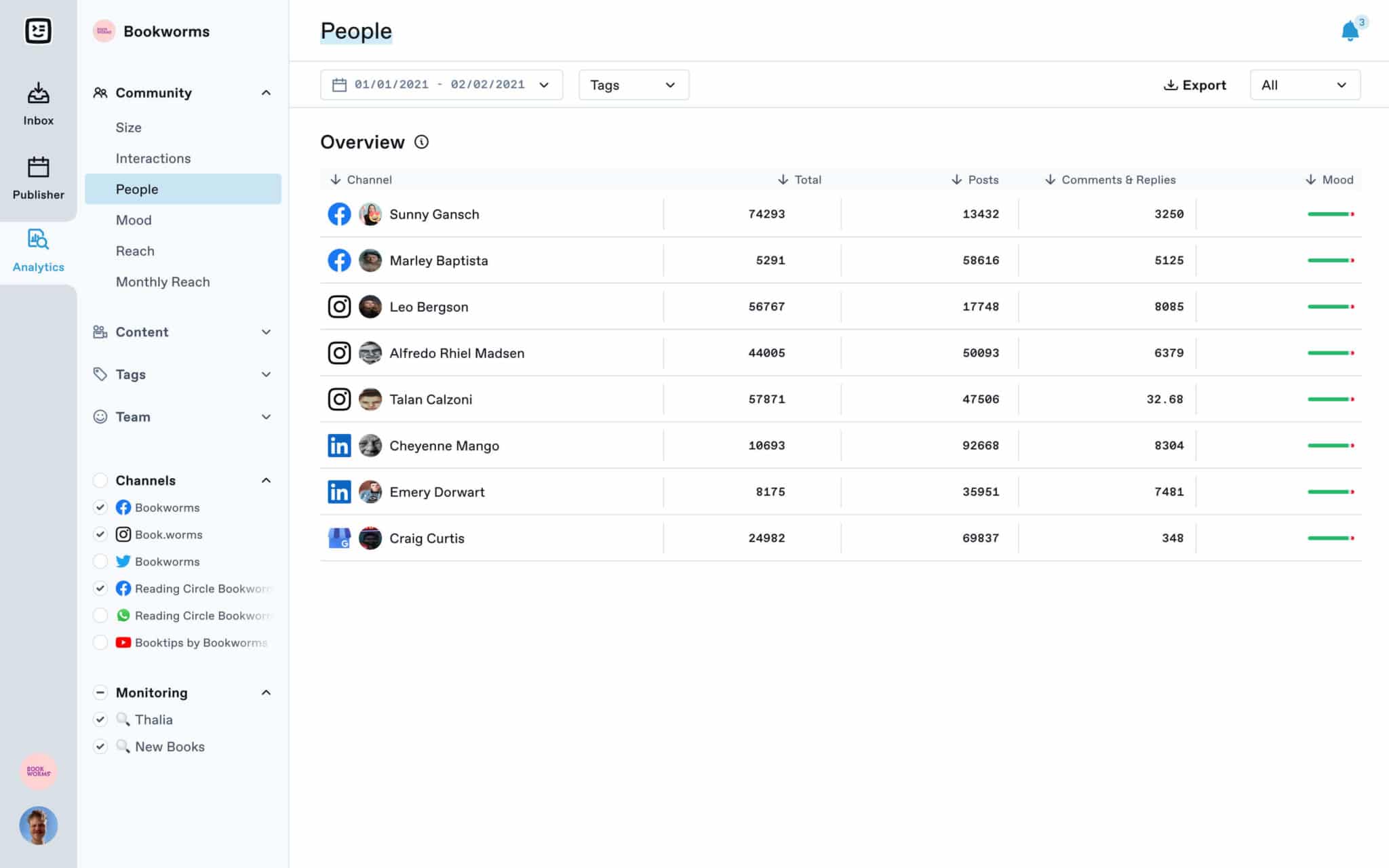
Task: Select the People menu item
Action: (183, 189)
